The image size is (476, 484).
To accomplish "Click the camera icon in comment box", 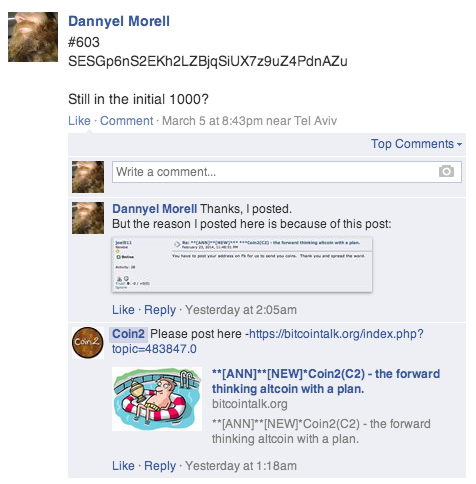I will pos(446,171).
